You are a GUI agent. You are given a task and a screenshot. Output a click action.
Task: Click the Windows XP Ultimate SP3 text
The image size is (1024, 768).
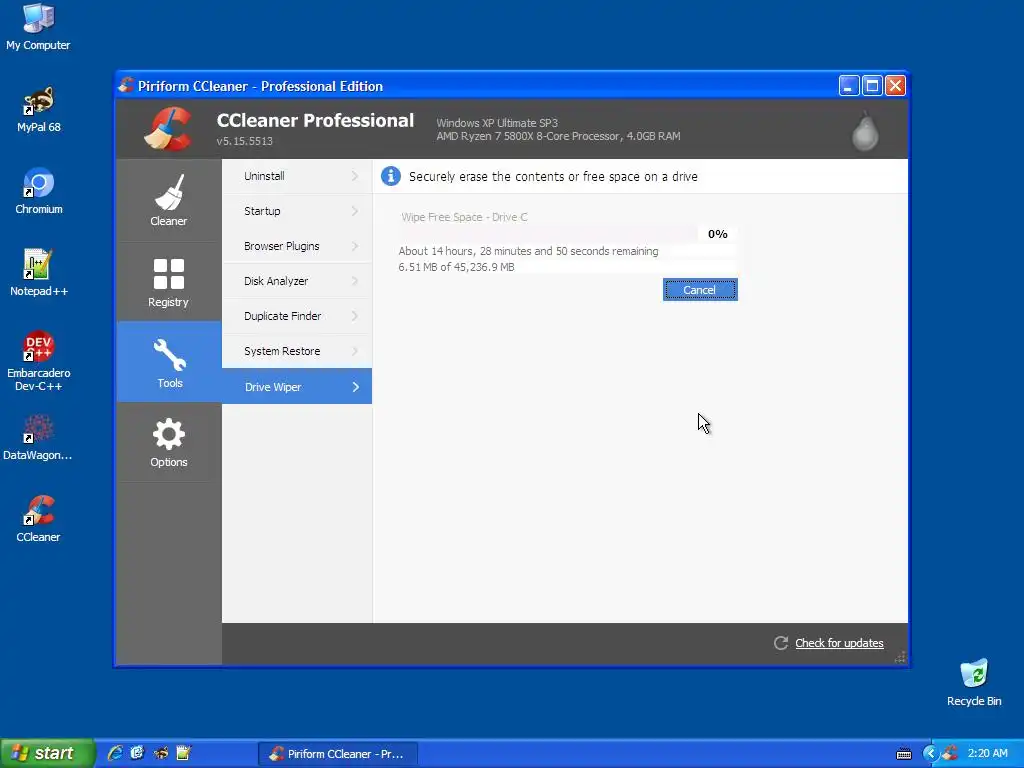click(497, 123)
